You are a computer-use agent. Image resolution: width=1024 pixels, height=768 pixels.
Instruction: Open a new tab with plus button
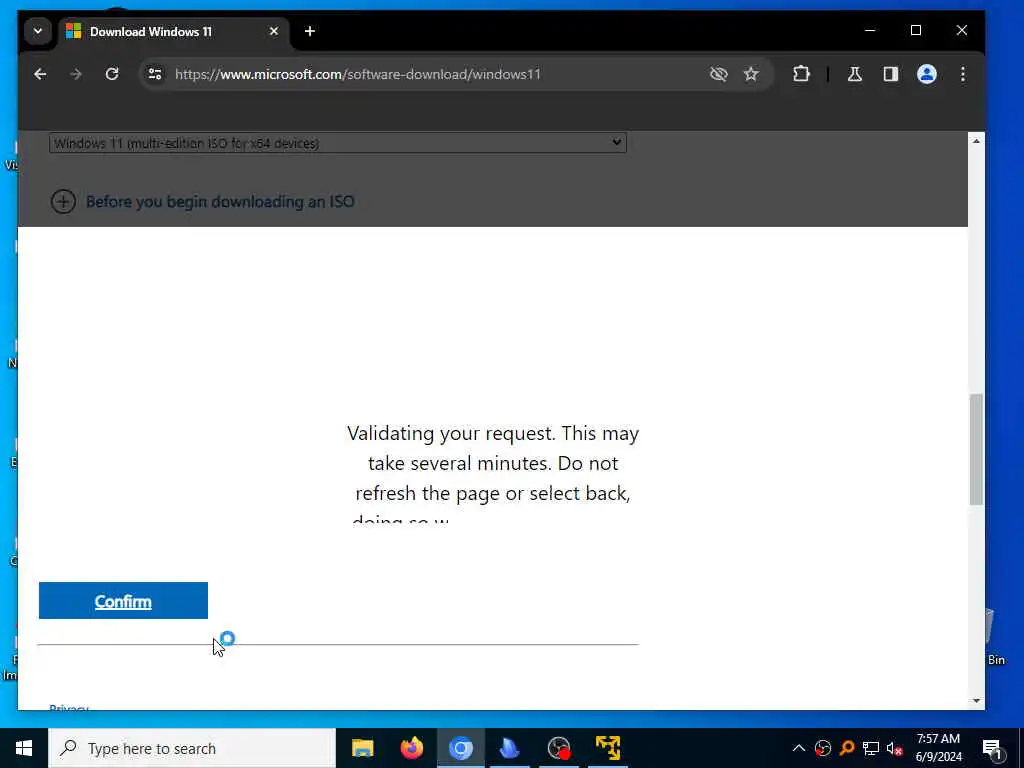(x=310, y=31)
